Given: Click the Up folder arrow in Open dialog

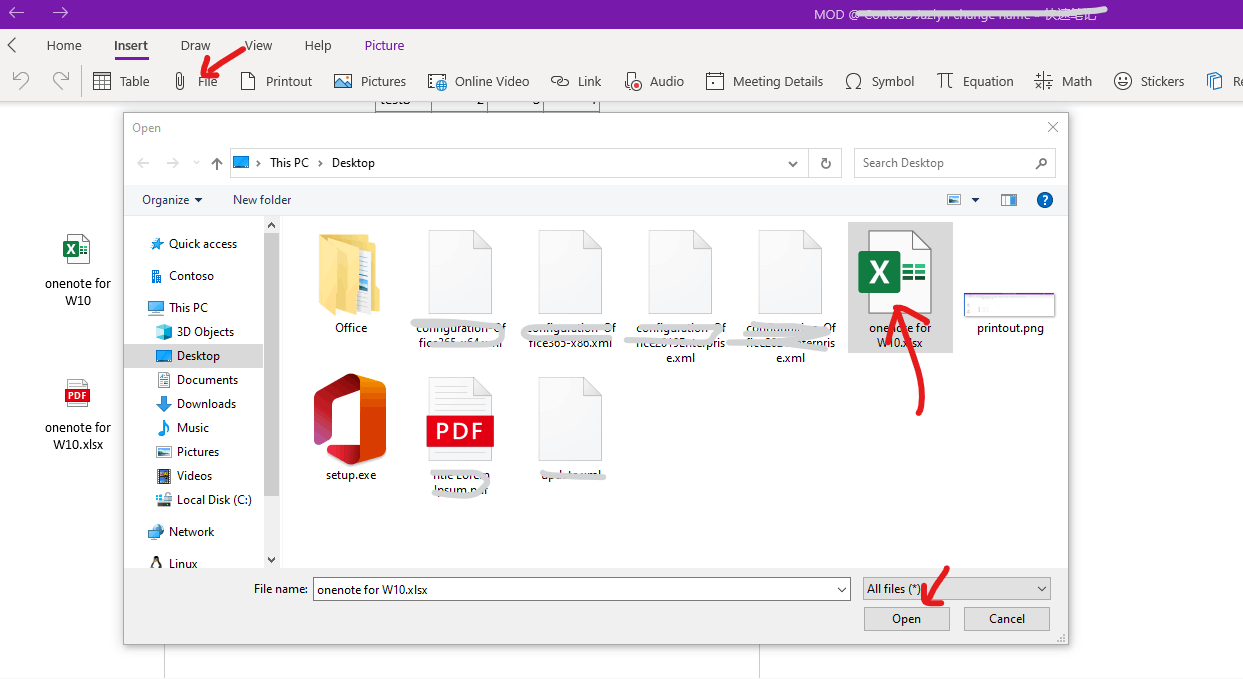Looking at the screenshot, I should coord(217,163).
